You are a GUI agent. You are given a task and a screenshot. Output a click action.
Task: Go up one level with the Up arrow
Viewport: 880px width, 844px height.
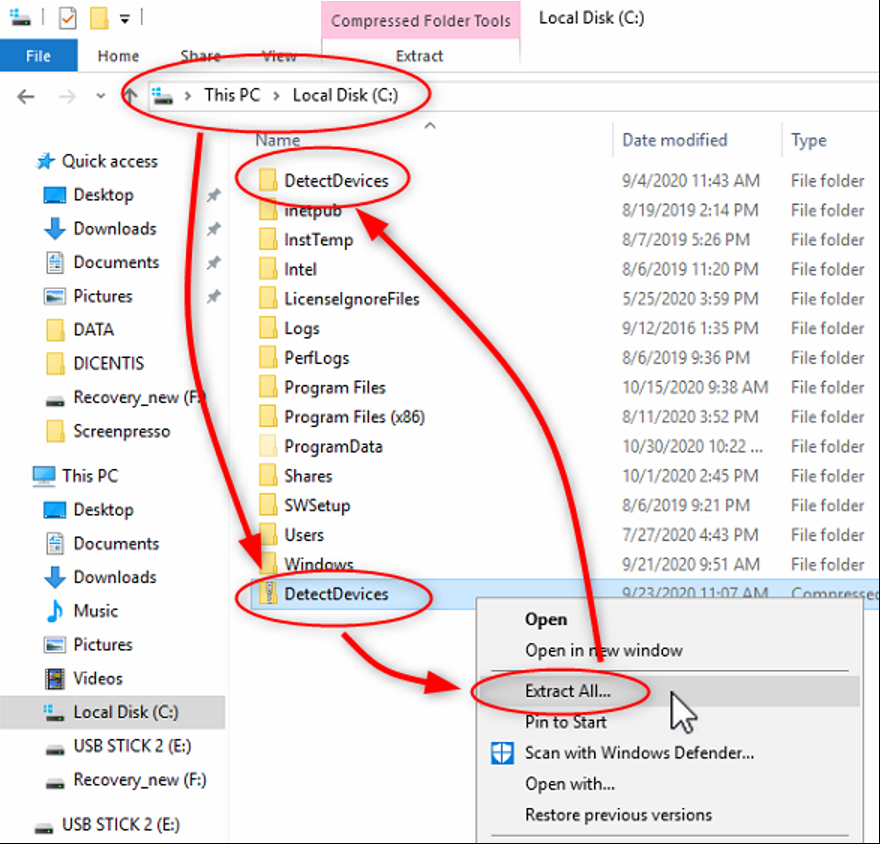(x=130, y=95)
